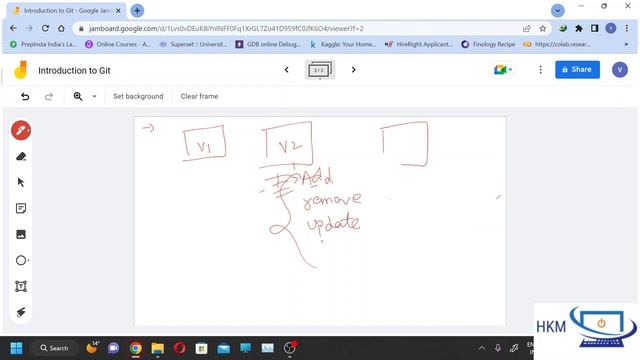Select the Circle shape tool
The height and width of the screenshot is (360, 640).
click(x=21, y=260)
